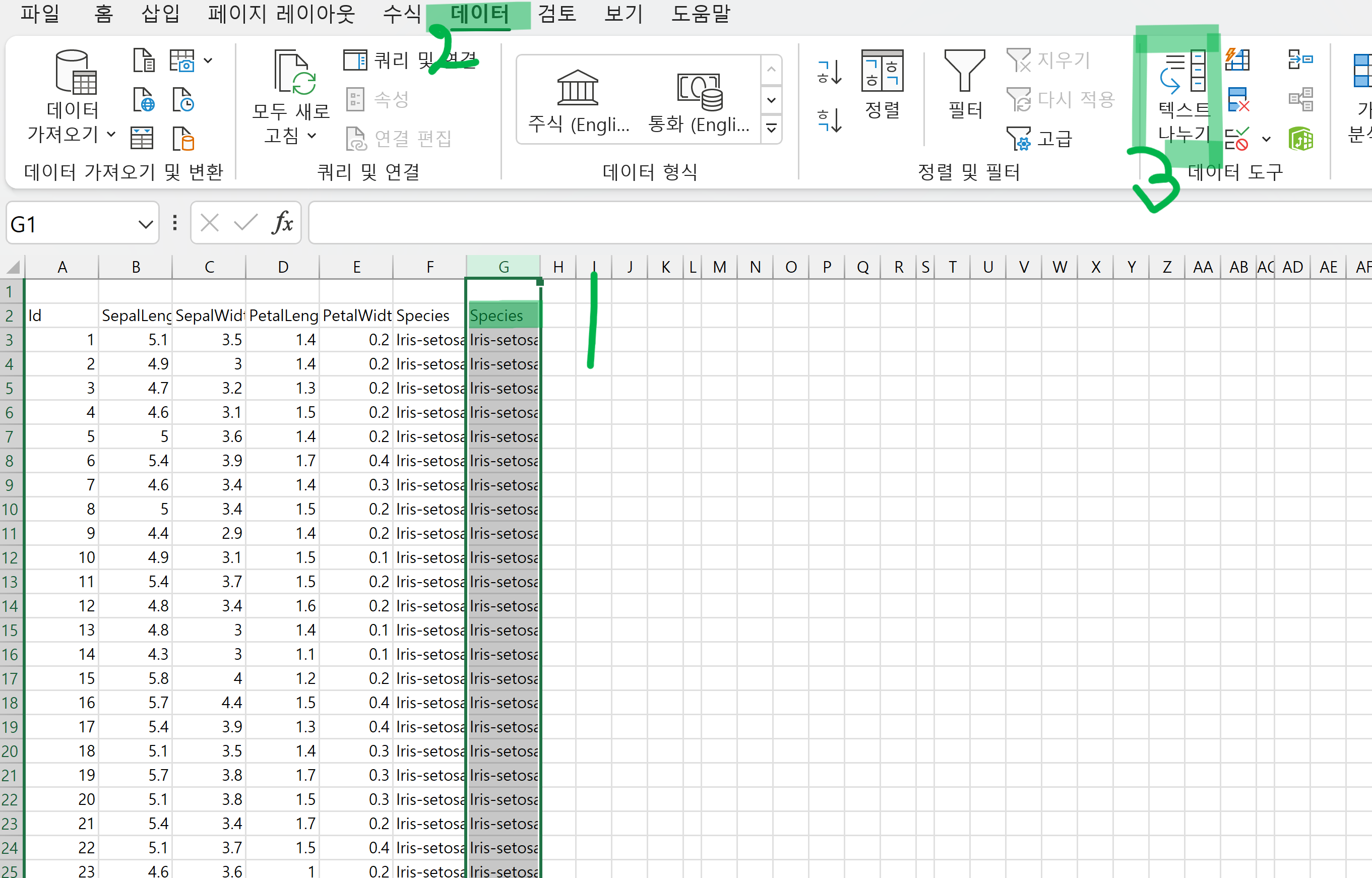Viewport: 1372px width, 878px height.
Task: Click the Insert Function fx button
Action: [283, 223]
